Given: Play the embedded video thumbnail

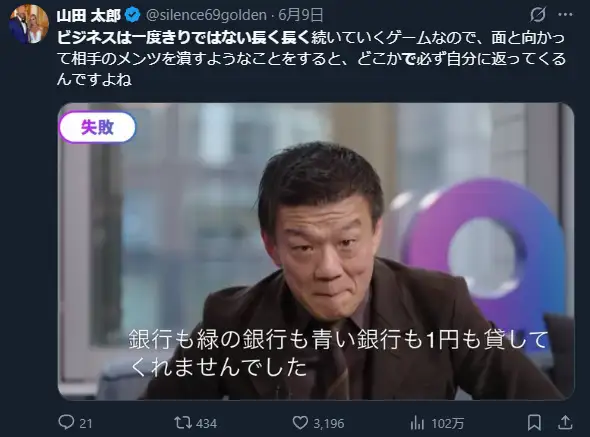Looking at the screenshot, I should (x=316, y=251).
